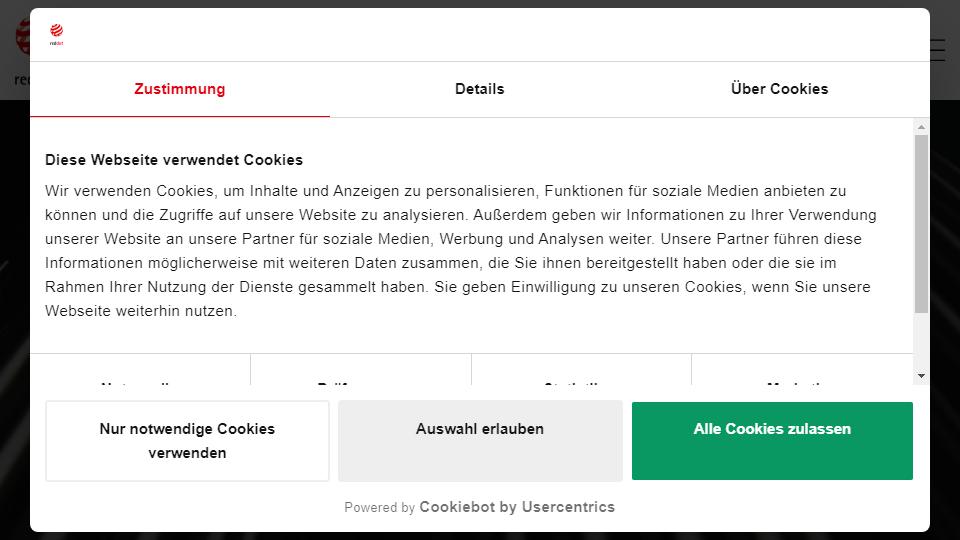Click the cookie description paragraph text
This screenshot has height=540, width=960.
point(460,251)
